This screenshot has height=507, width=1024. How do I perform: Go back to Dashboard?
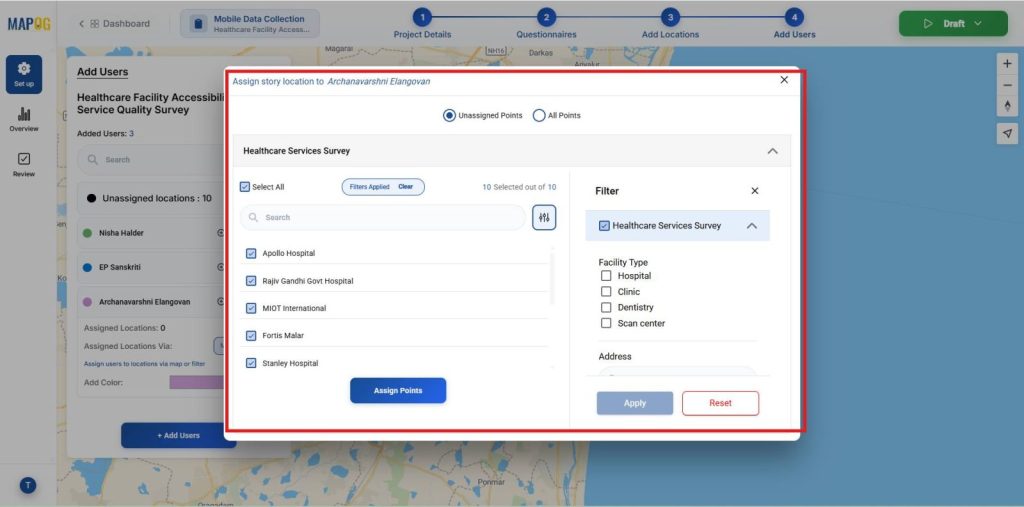114,24
